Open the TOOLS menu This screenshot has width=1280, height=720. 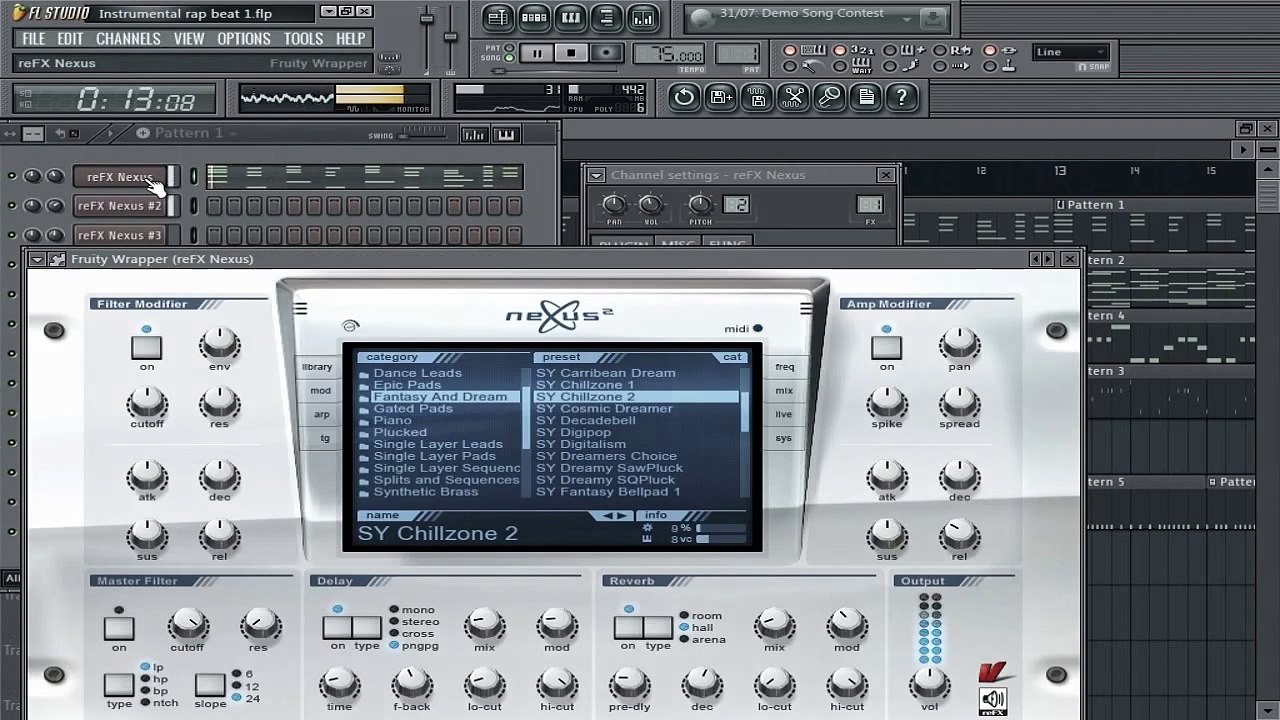point(303,39)
